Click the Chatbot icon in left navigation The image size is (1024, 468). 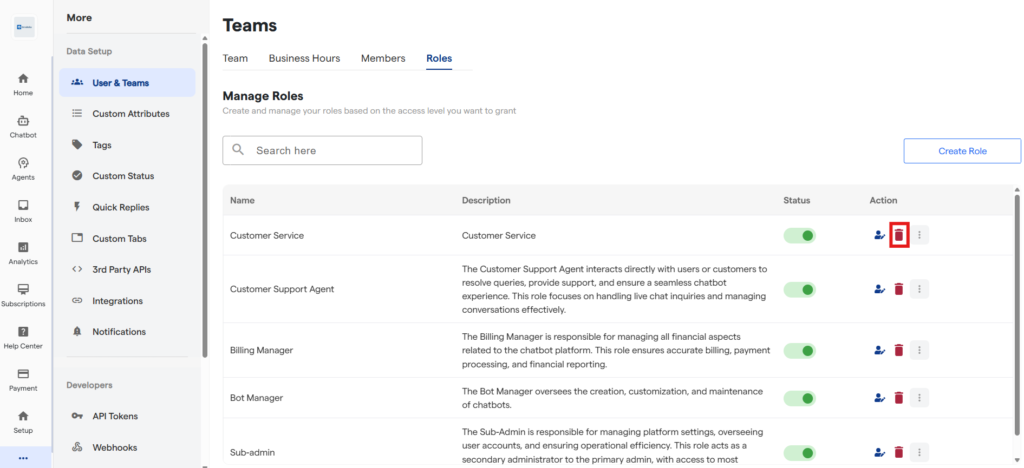[x=23, y=126]
